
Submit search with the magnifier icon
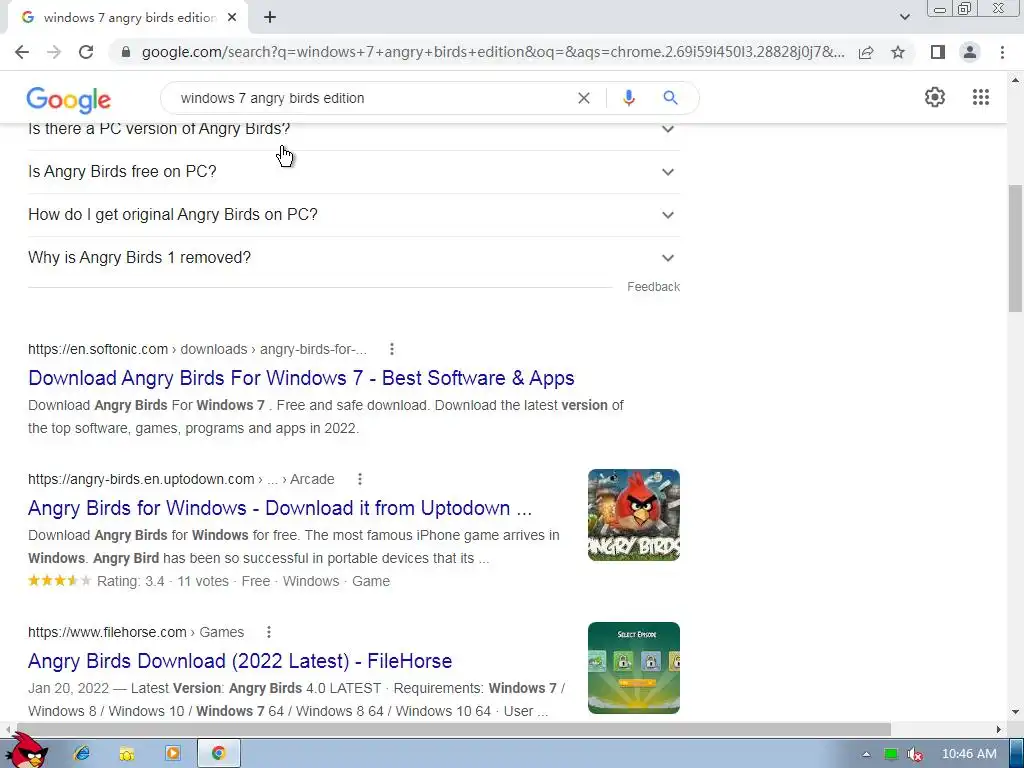[x=670, y=98]
